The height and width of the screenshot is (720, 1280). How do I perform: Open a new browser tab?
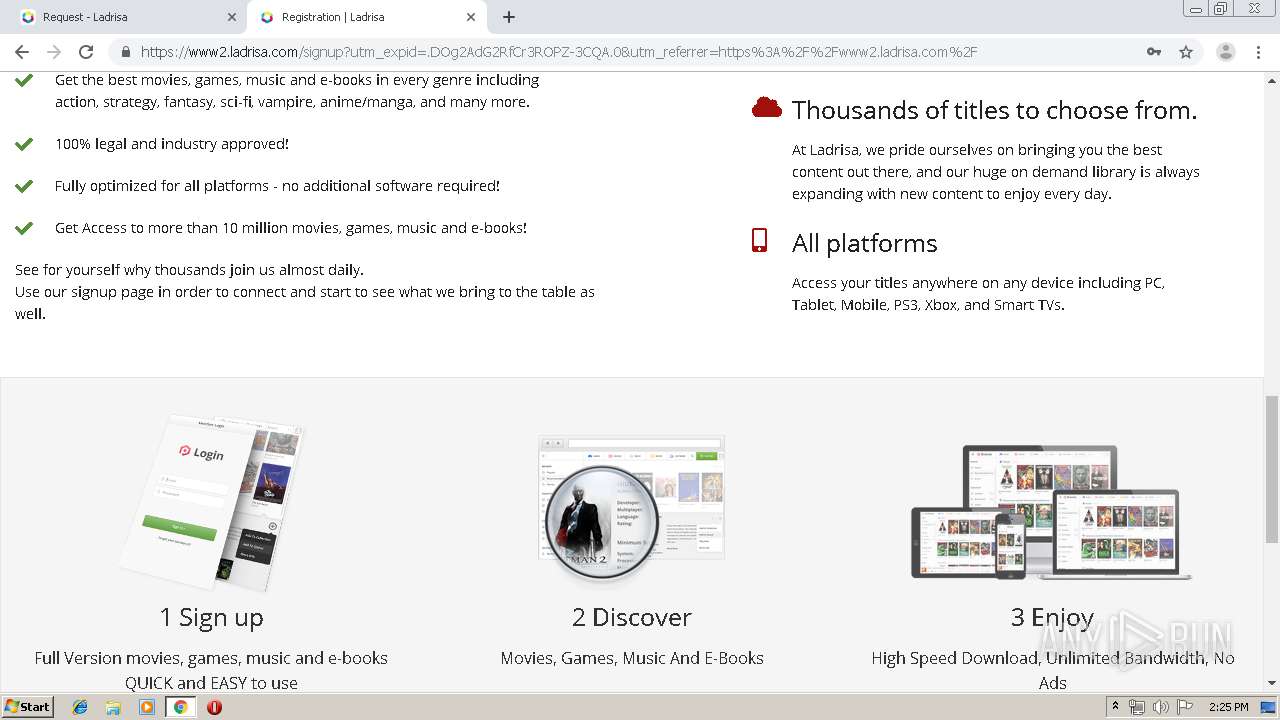[509, 17]
